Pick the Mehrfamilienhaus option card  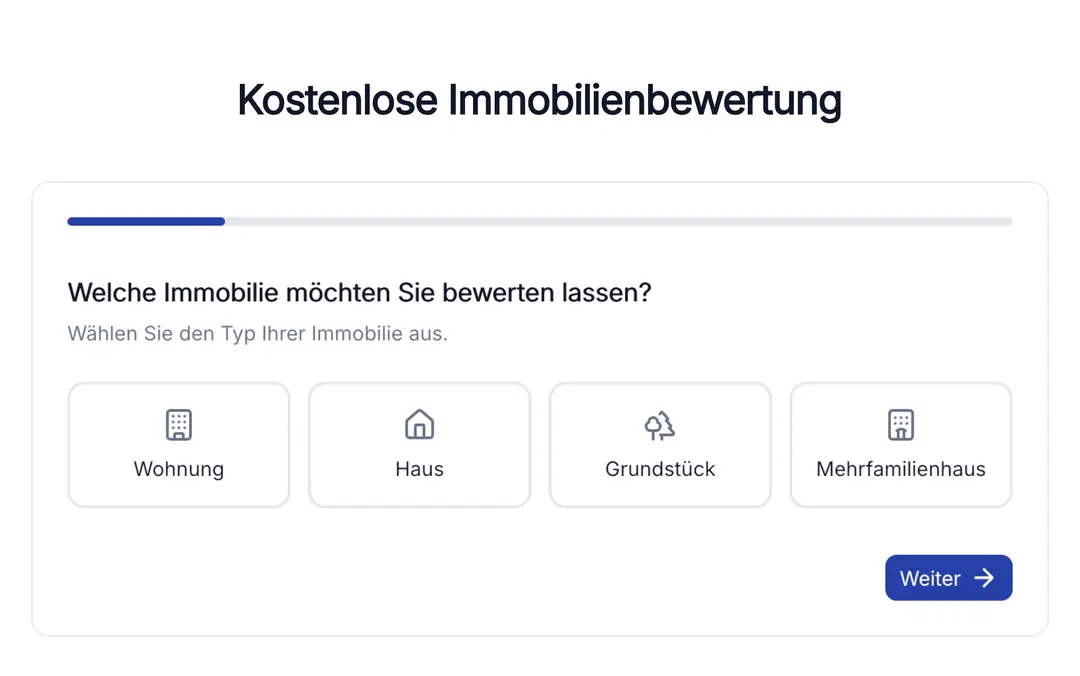click(901, 444)
